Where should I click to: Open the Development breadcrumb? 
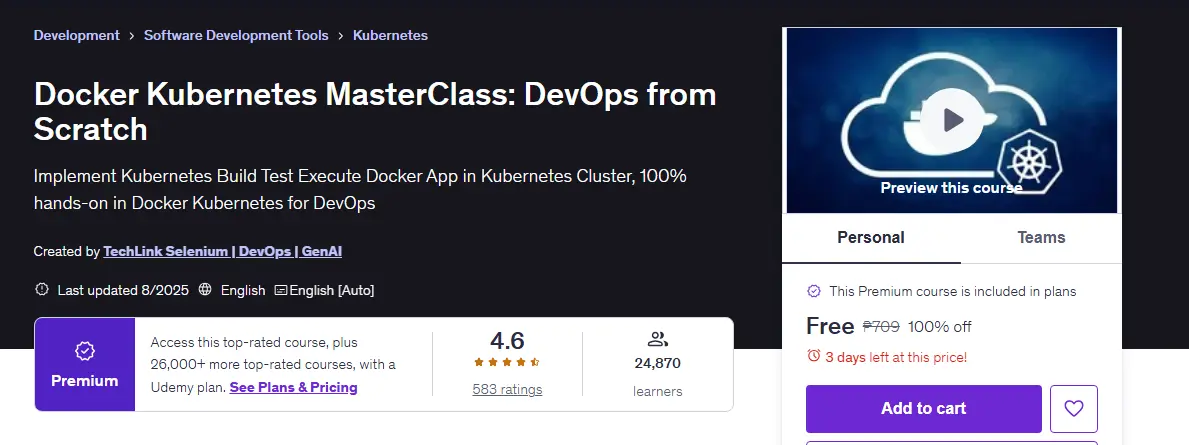tap(77, 36)
